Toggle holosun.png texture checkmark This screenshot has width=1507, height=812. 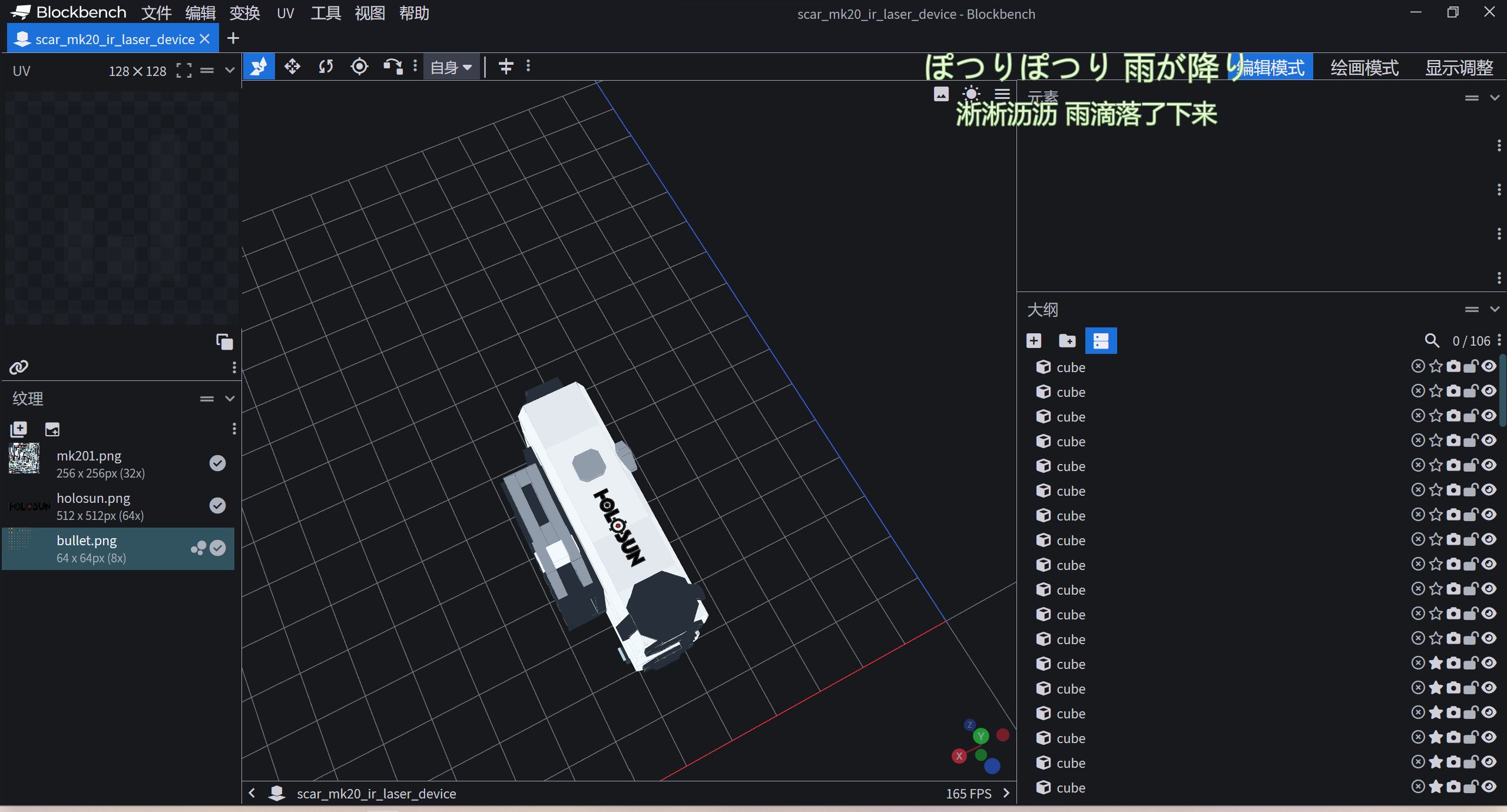tap(217, 506)
